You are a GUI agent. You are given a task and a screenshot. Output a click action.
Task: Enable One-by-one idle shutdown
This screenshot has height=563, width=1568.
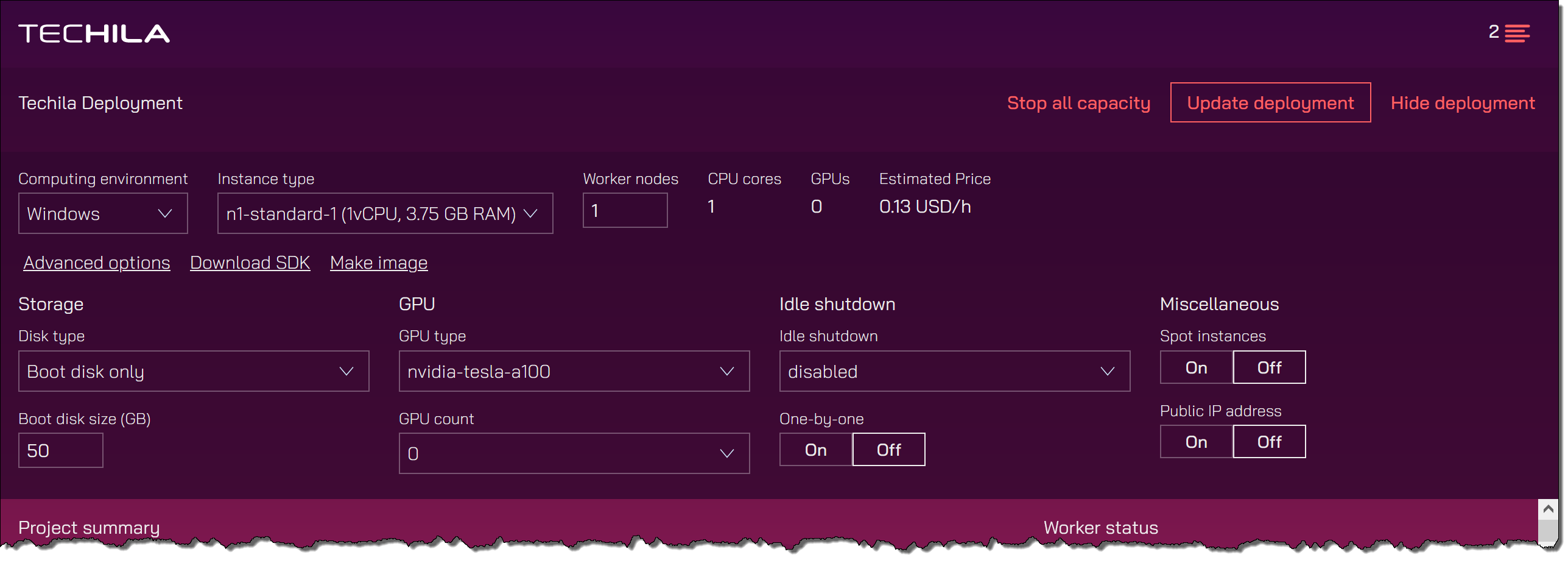click(815, 450)
